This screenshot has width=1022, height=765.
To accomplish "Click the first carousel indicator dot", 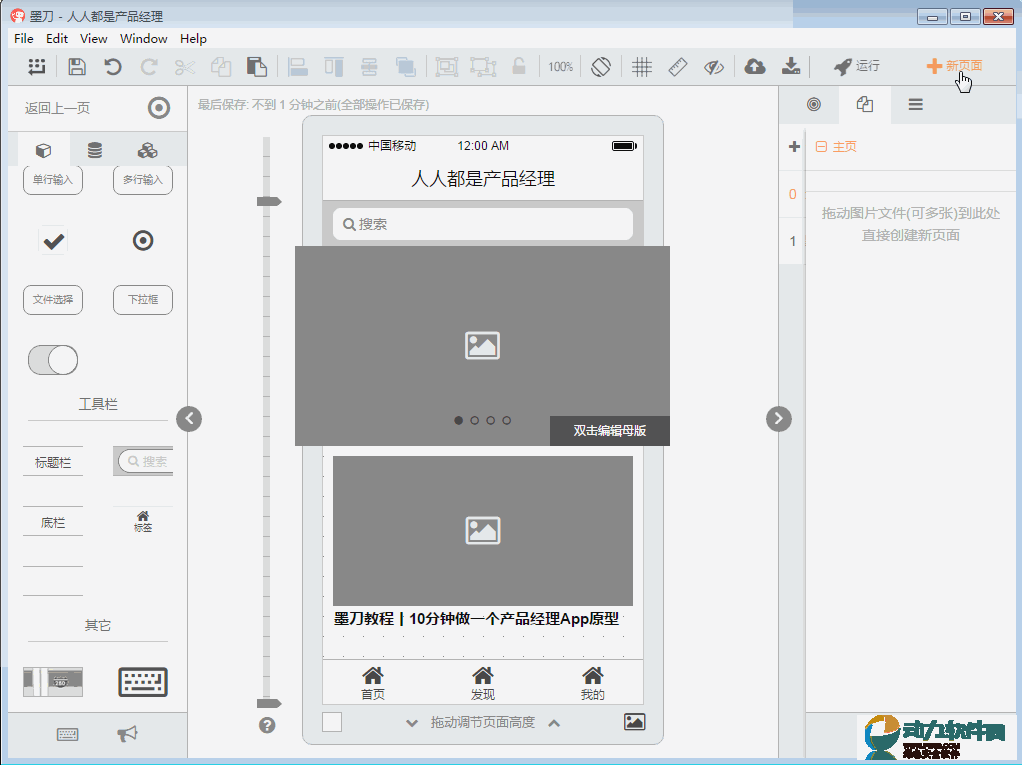I will [459, 420].
